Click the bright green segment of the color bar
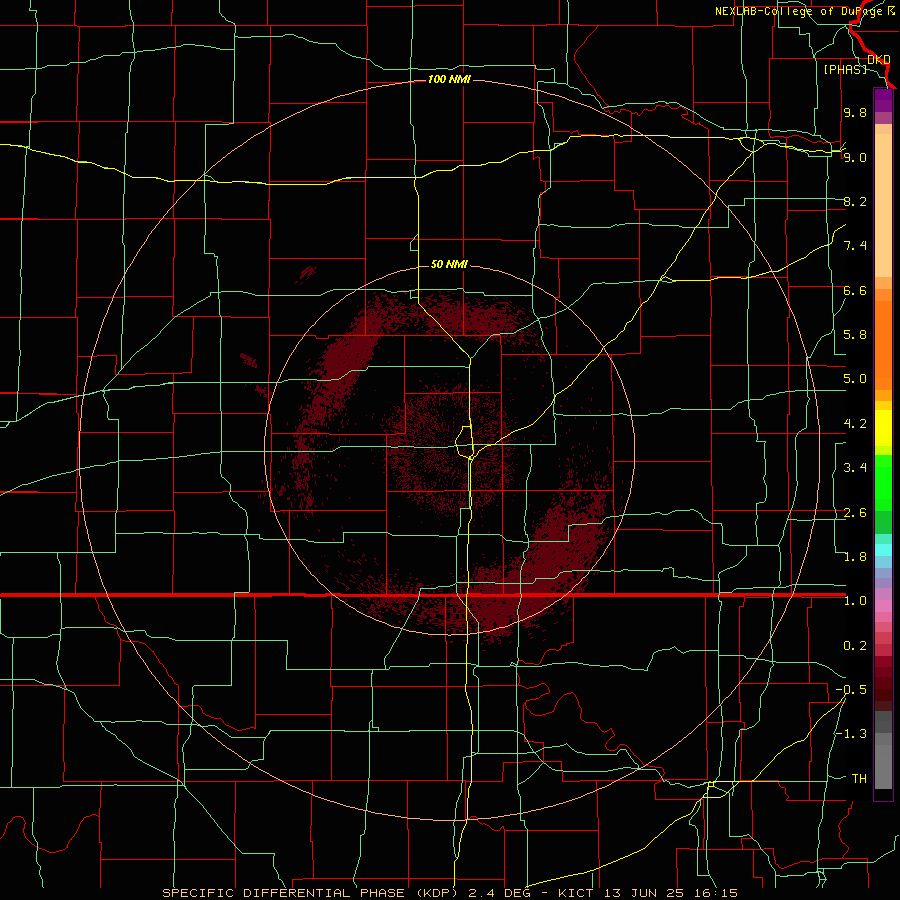This screenshot has width=900, height=900. tap(883, 483)
